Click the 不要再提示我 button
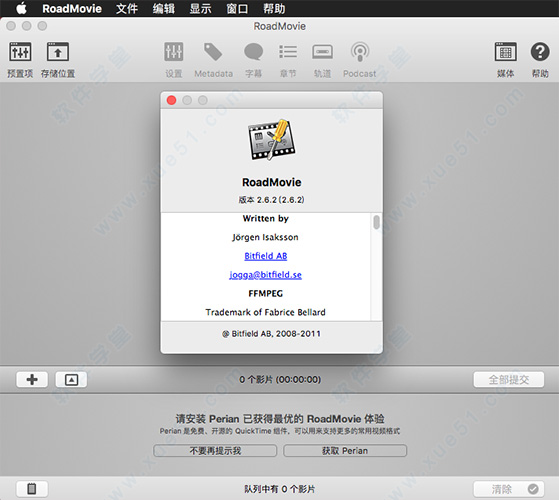 pyautogui.click(x=215, y=451)
